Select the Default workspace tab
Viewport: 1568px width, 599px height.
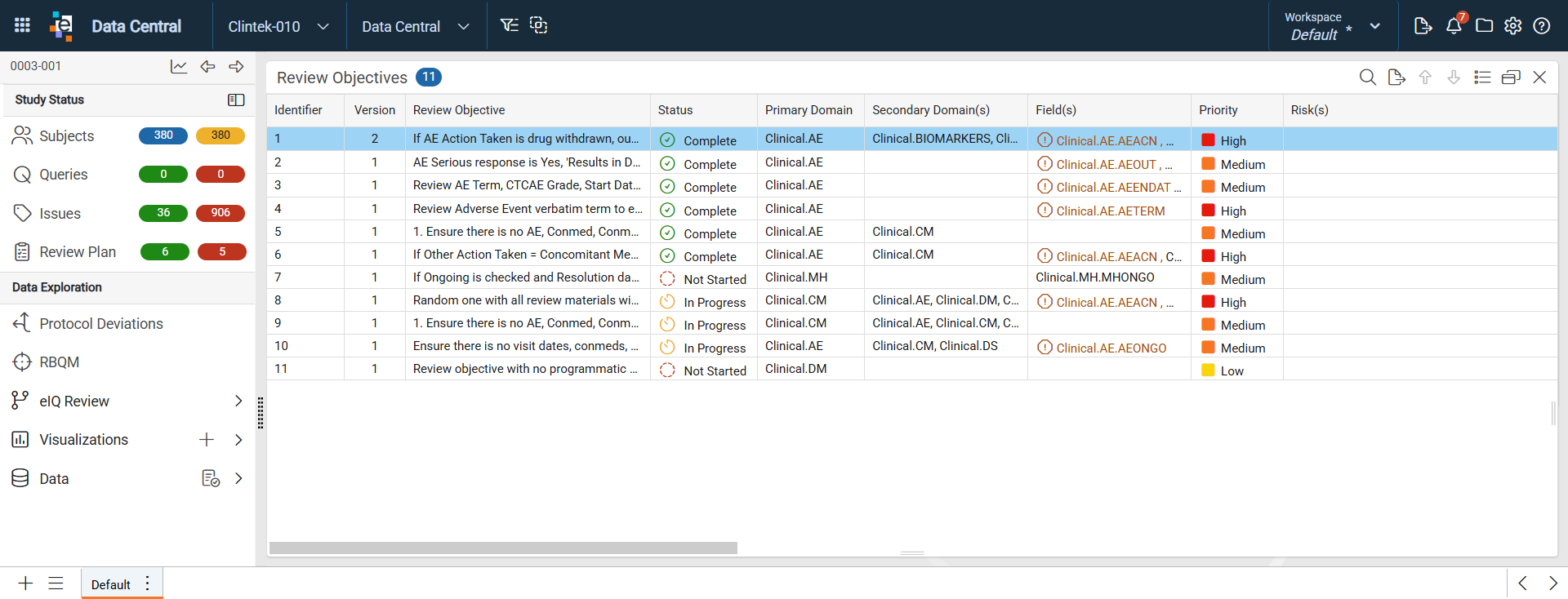(111, 584)
